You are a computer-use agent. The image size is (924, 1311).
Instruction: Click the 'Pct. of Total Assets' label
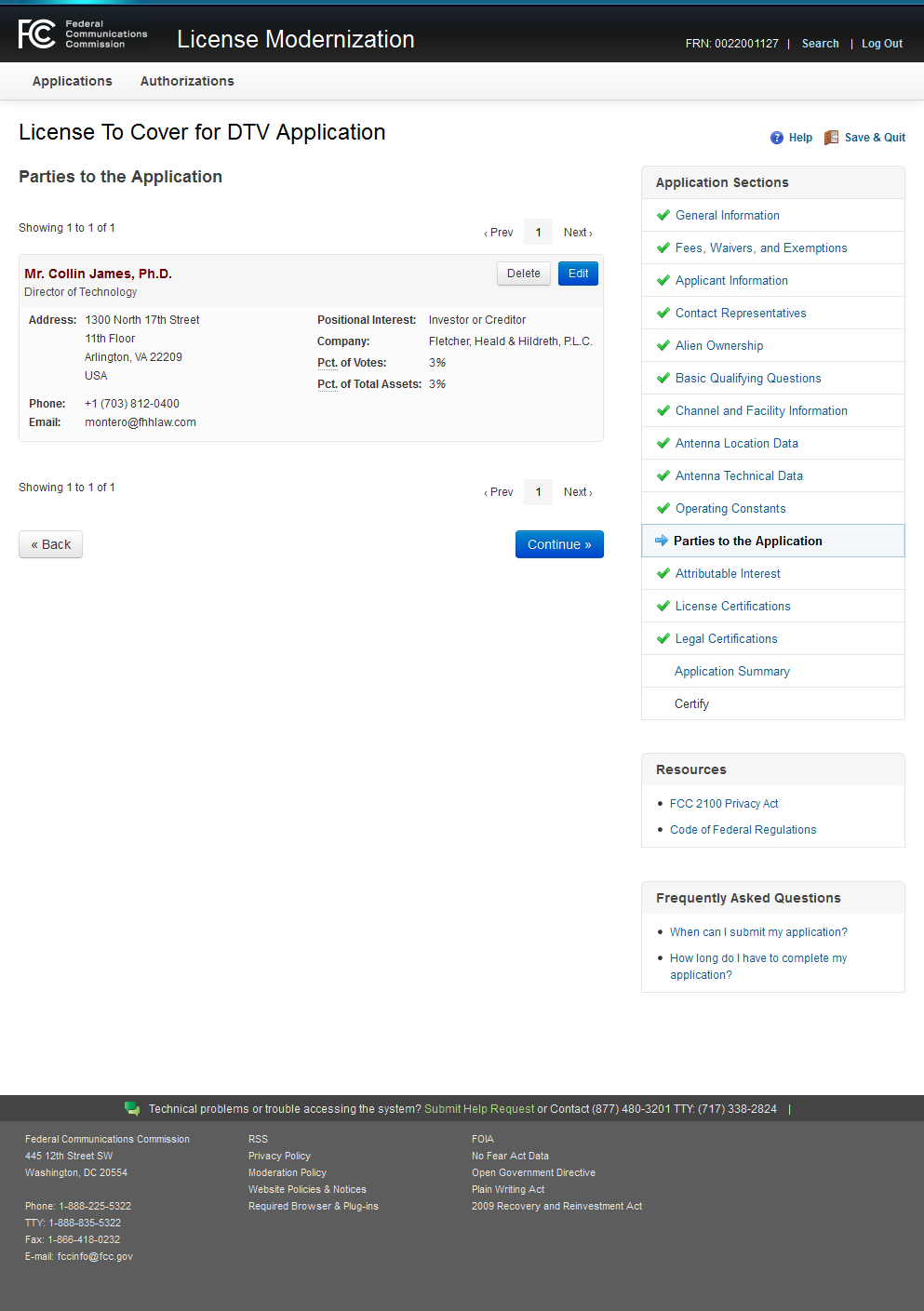pyautogui.click(x=369, y=384)
